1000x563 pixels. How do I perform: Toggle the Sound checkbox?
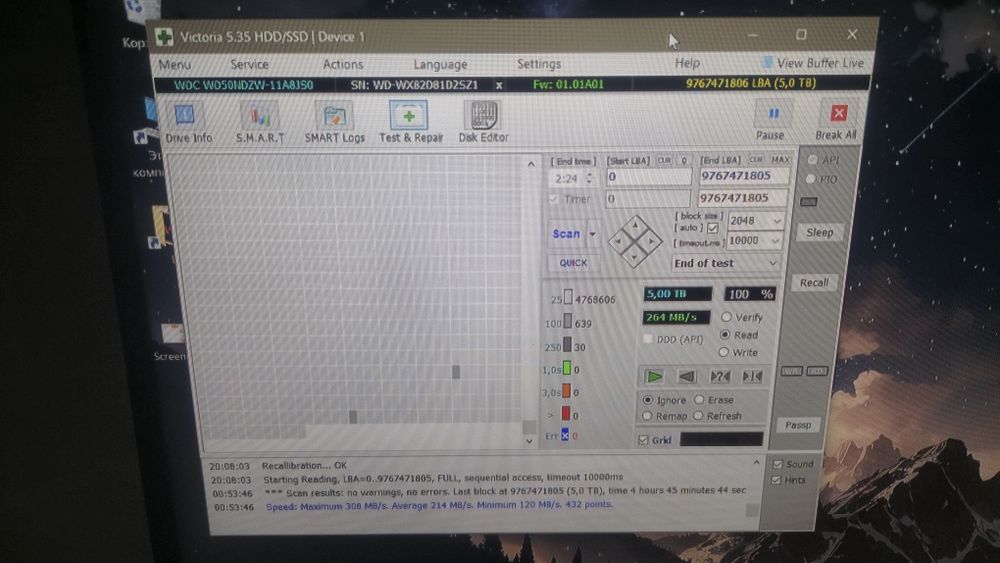tap(777, 464)
